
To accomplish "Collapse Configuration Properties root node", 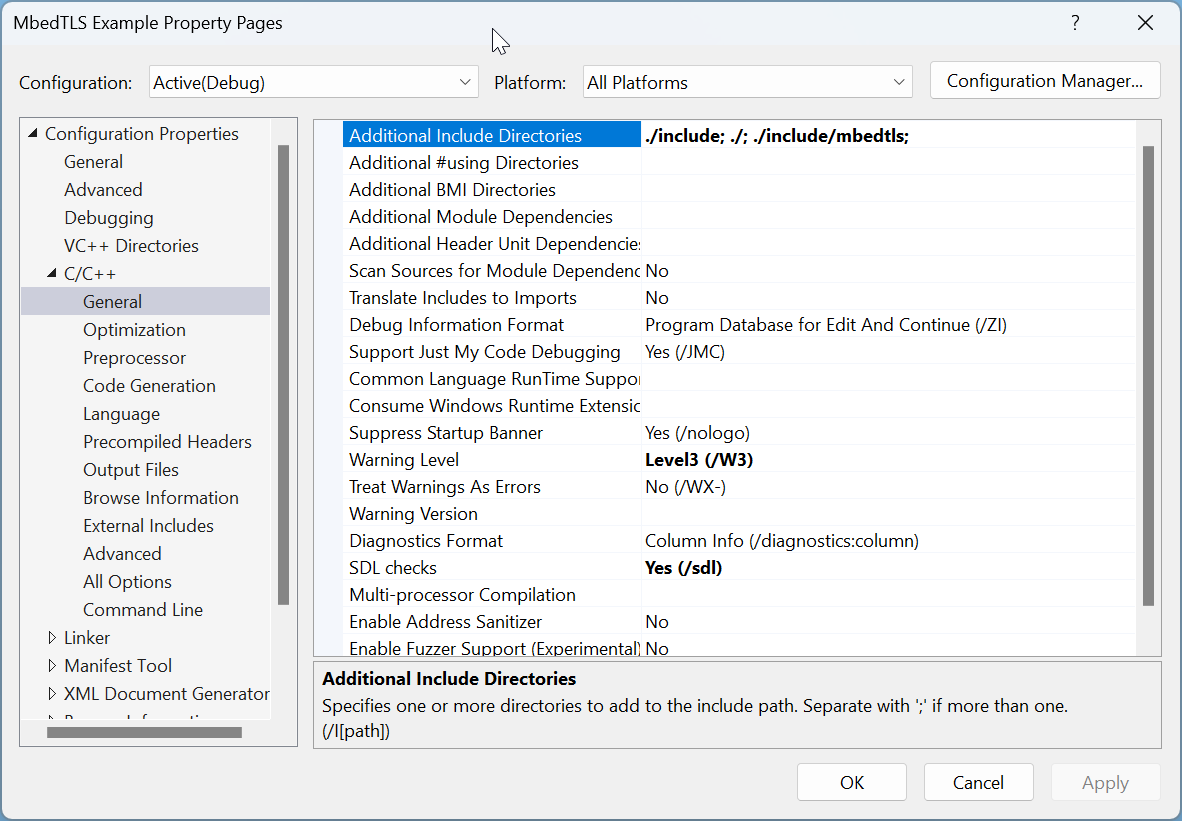I will point(33,133).
